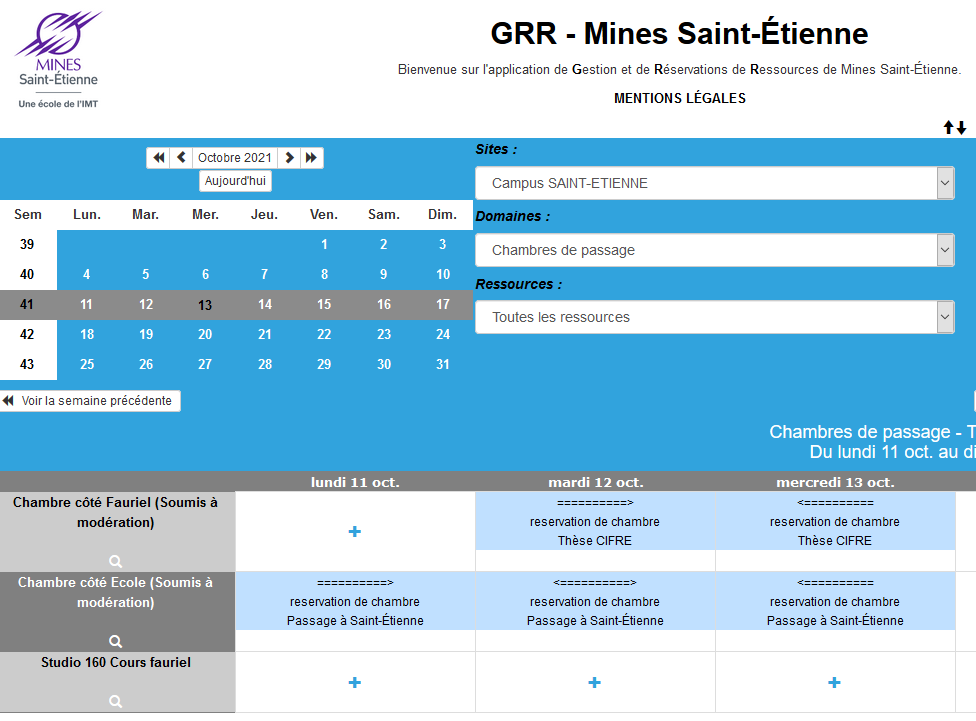Add reservation for Chambre côté Fauriel on lundi 11
Viewport: 976px width, 721px height.
[355, 531]
